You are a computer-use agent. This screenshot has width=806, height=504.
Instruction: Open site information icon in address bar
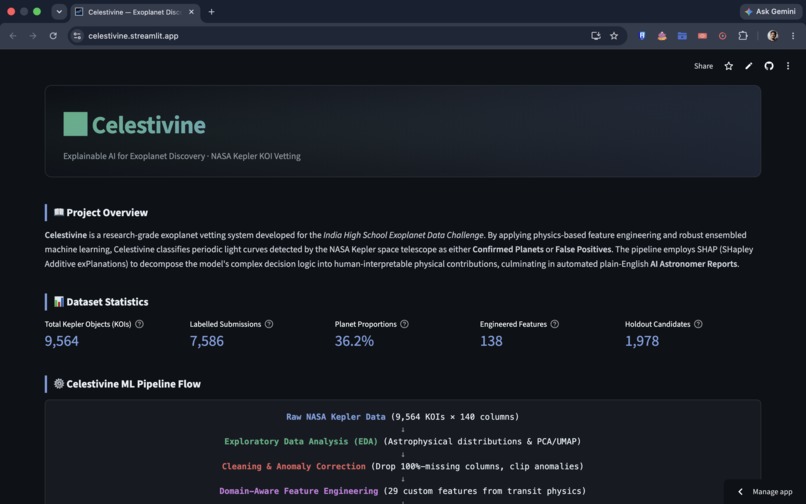point(77,36)
